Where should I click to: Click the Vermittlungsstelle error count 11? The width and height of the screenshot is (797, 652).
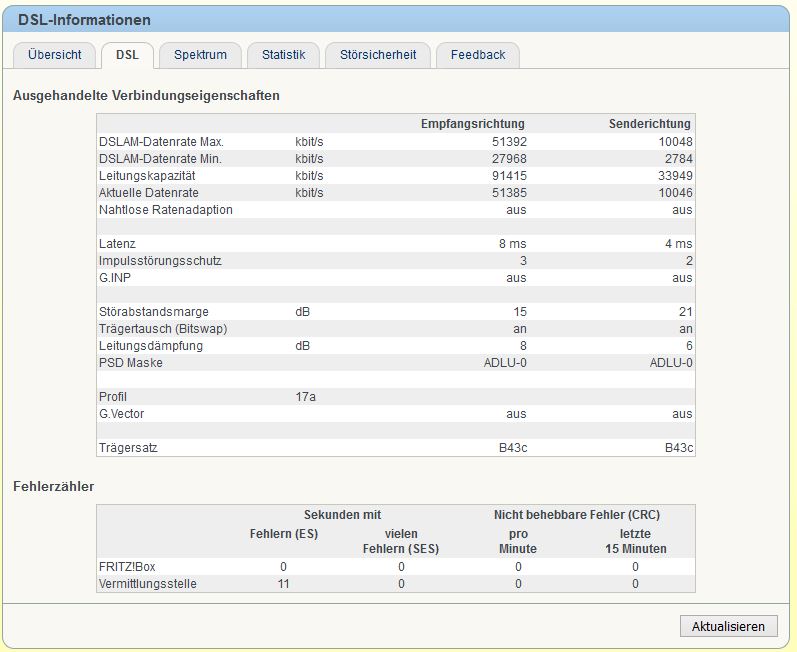[x=284, y=584]
